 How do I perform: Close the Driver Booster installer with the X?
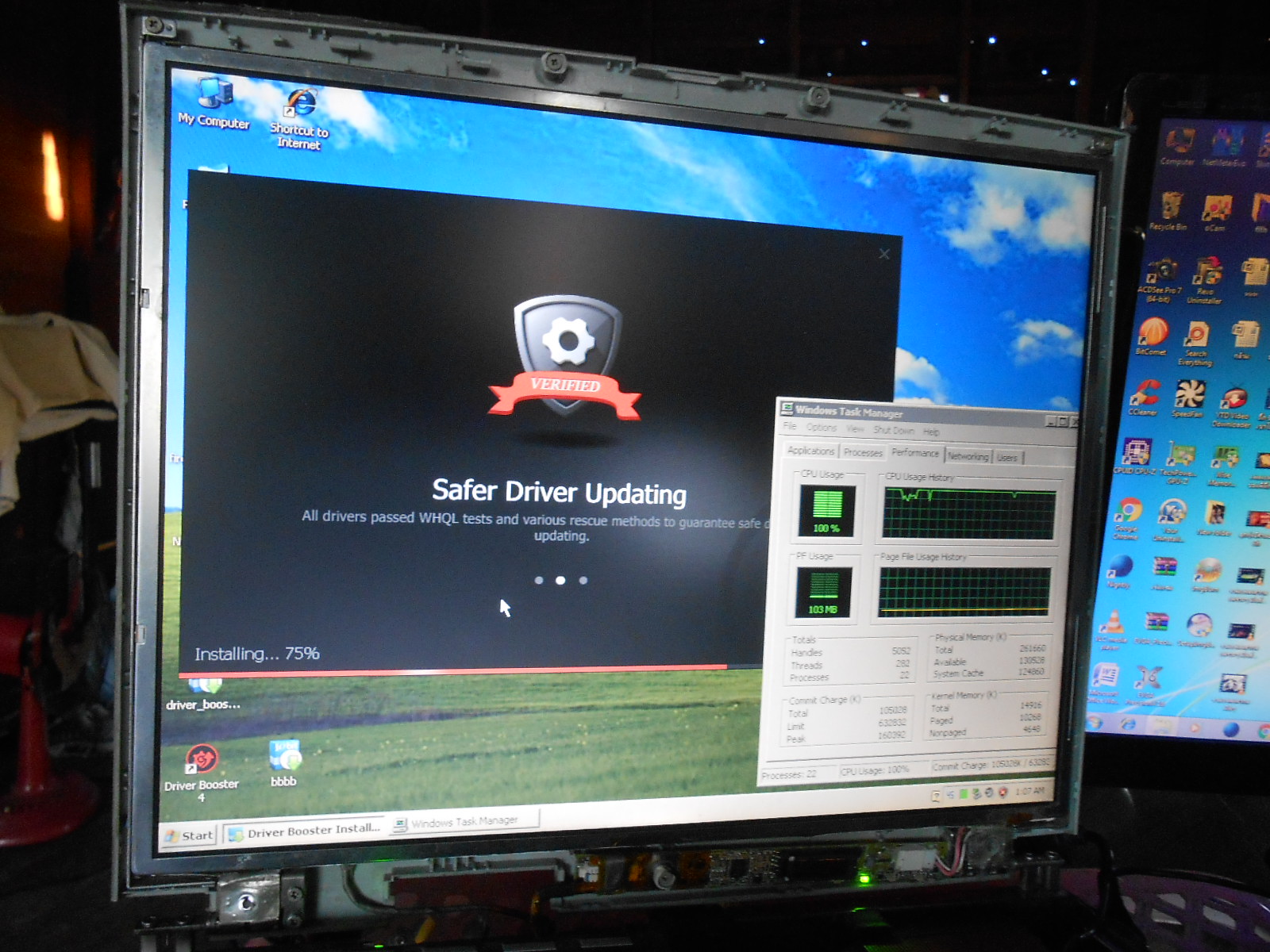[x=884, y=254]
